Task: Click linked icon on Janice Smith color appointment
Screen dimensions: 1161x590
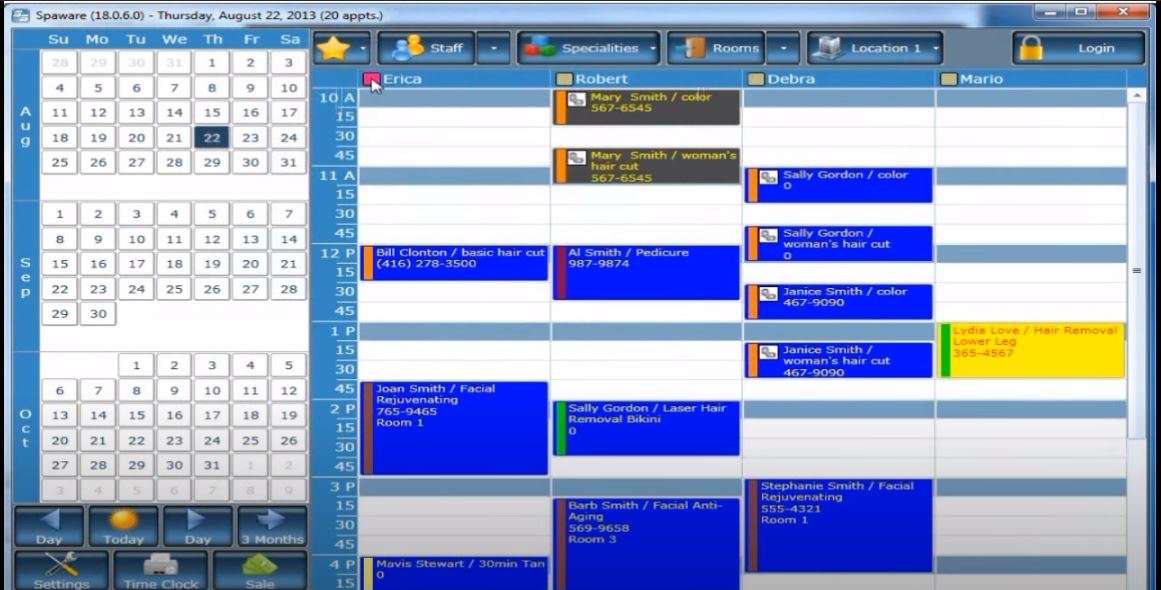Action: (x=769, y=294)
